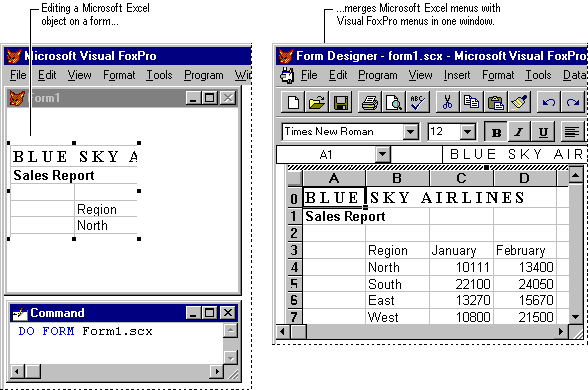Select column D header in spreadsheet

click(x=525, y=178)
